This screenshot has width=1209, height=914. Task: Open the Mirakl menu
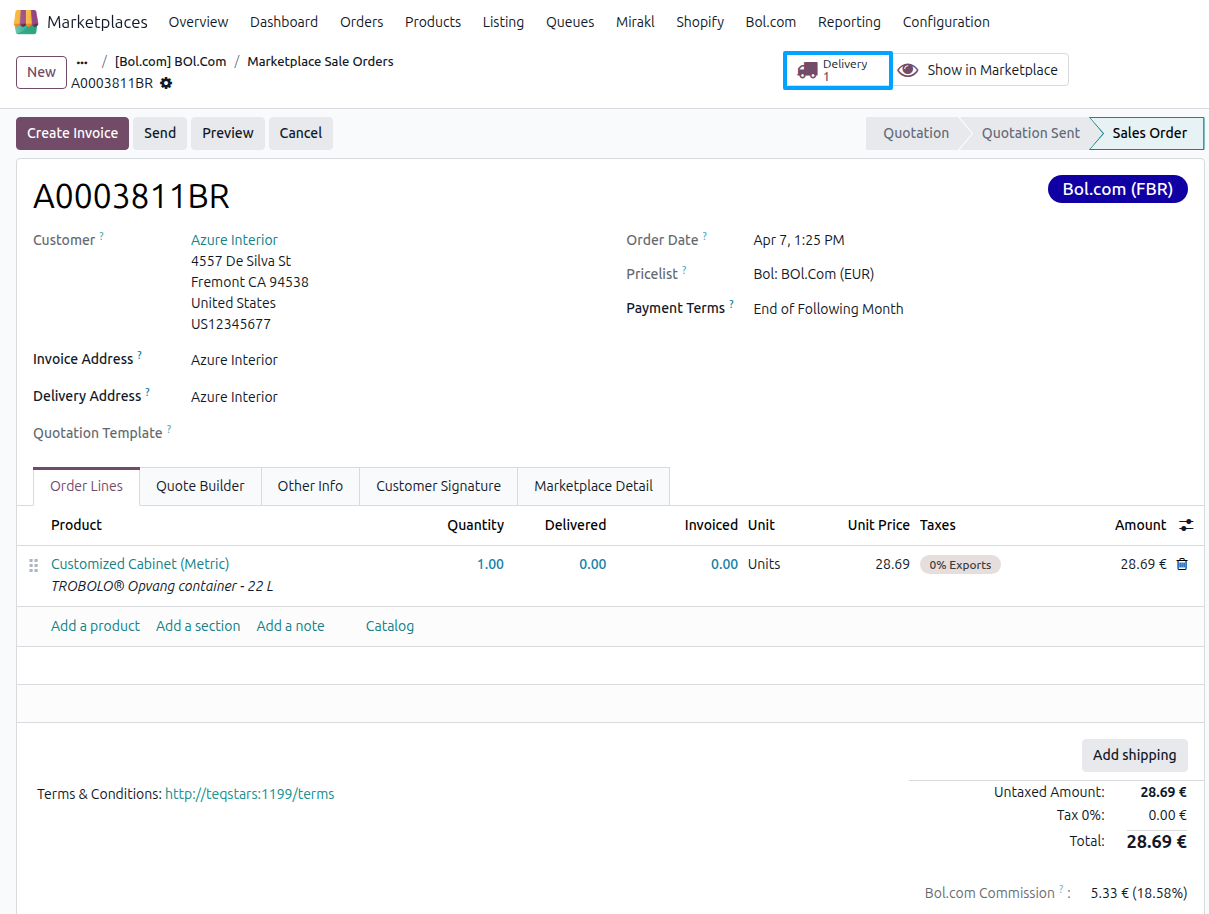point(635,22)
